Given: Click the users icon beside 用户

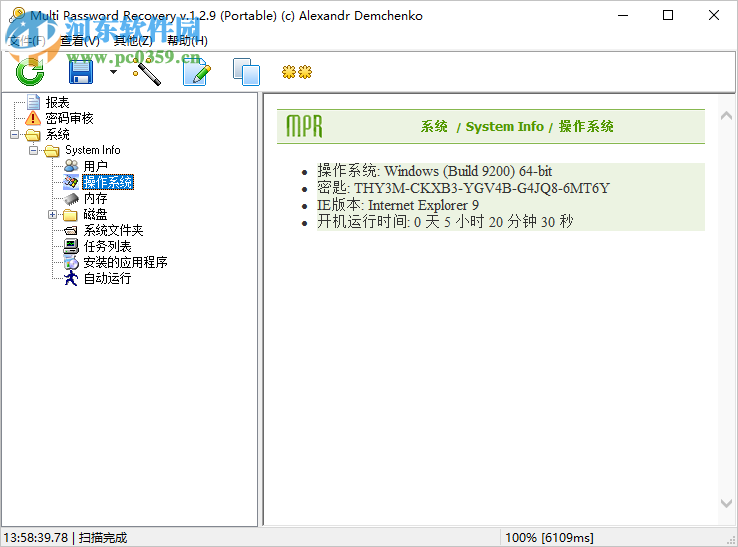Looking at the screenshot, I should point(71,166).
